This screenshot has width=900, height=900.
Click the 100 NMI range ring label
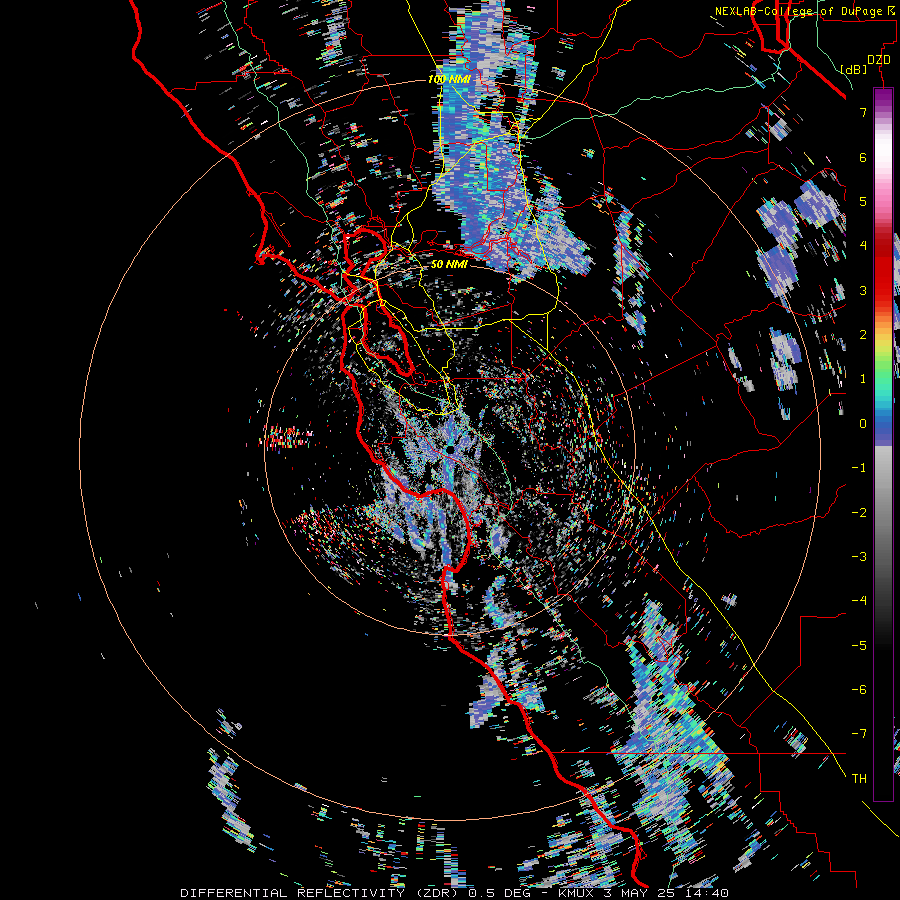[x=449, y=79]
